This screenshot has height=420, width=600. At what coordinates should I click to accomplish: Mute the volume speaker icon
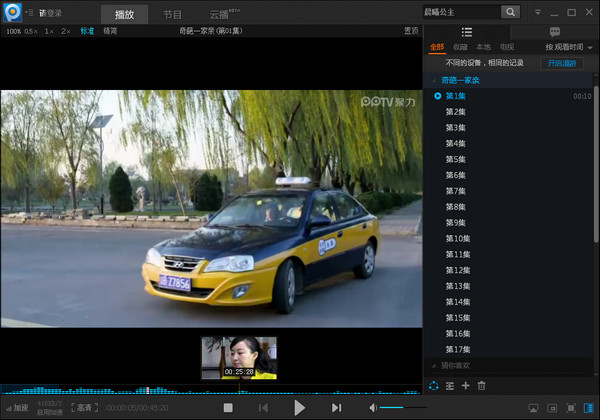pyautogui.click(x=373, y=408)
